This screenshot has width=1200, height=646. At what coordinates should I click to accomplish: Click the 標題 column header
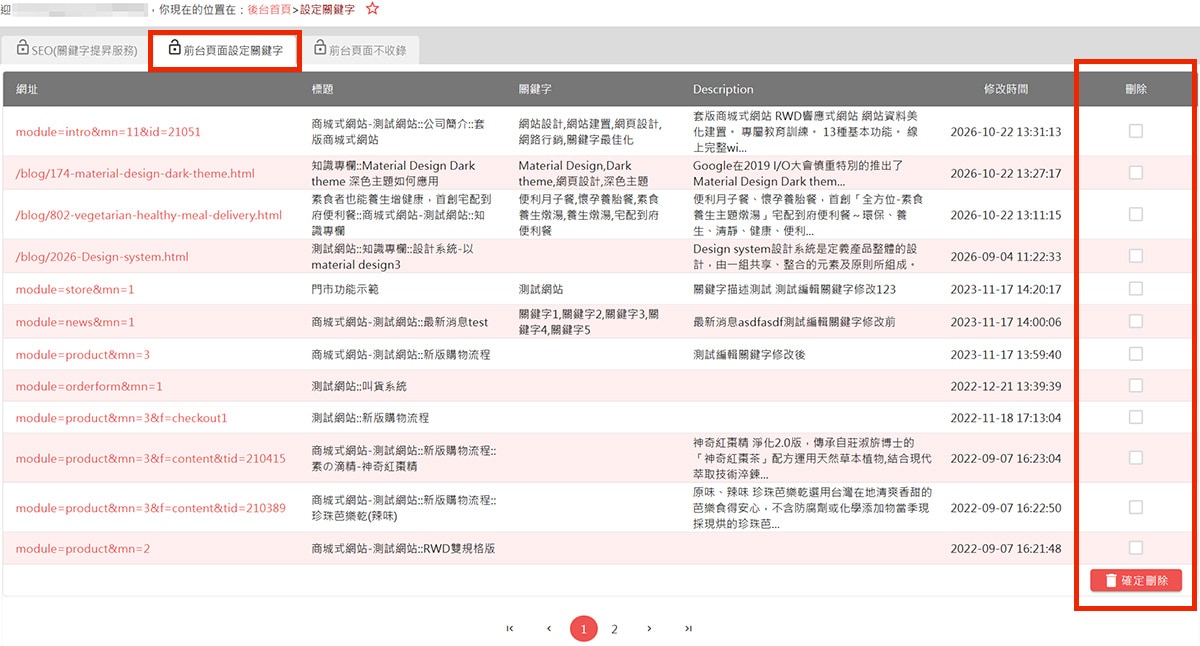(x=322, y=89)
